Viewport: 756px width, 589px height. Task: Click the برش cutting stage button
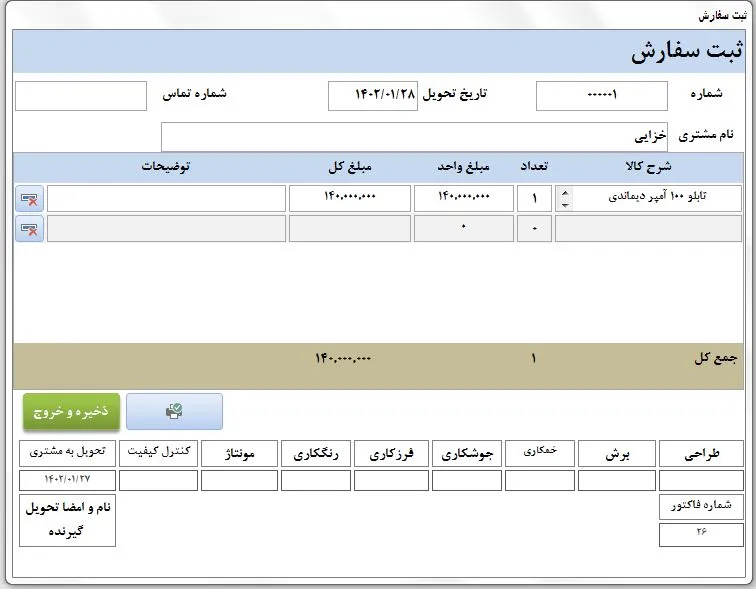[x=616, y=454]
